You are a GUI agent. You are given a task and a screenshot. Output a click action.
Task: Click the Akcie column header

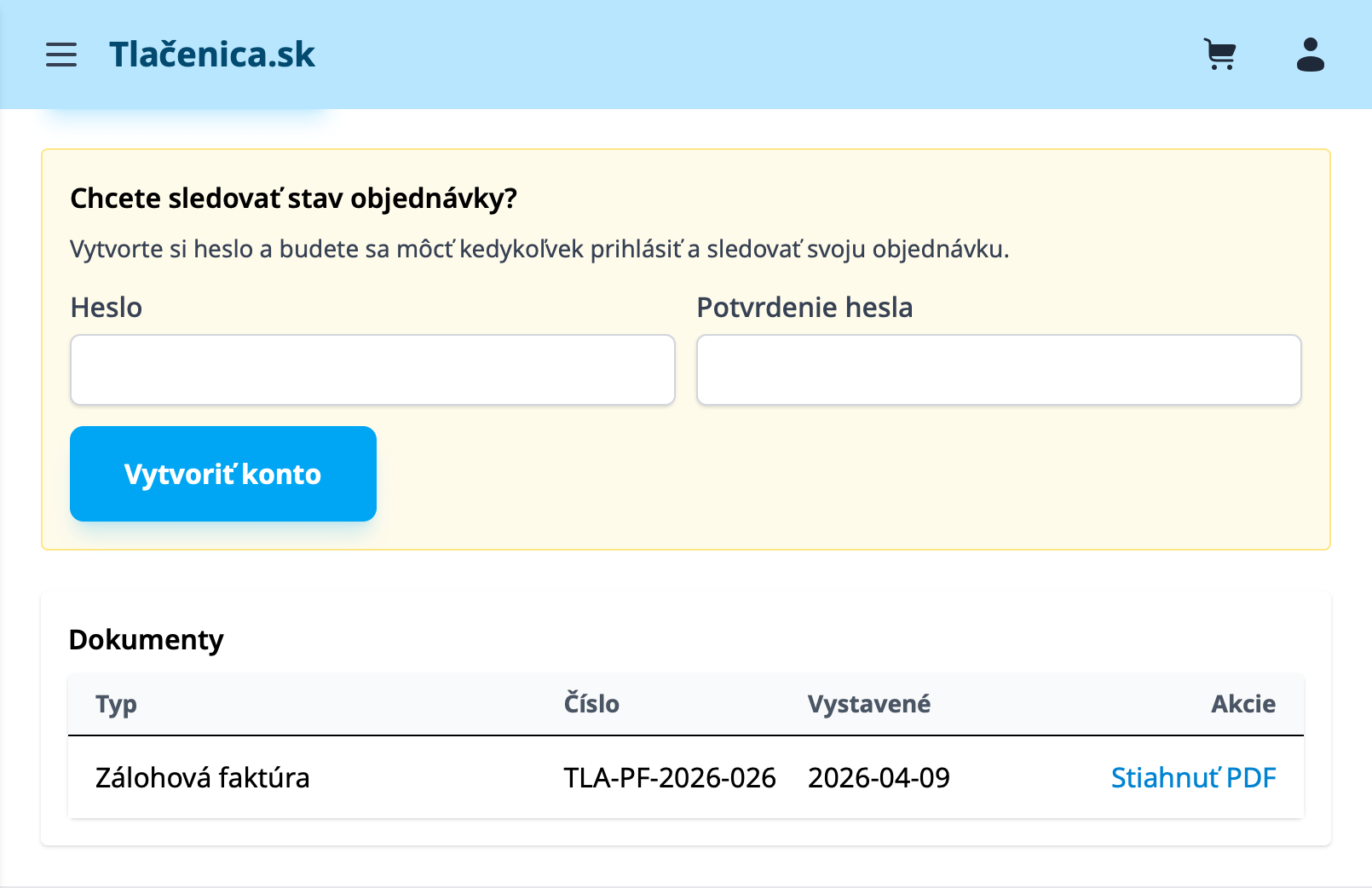1243,704
